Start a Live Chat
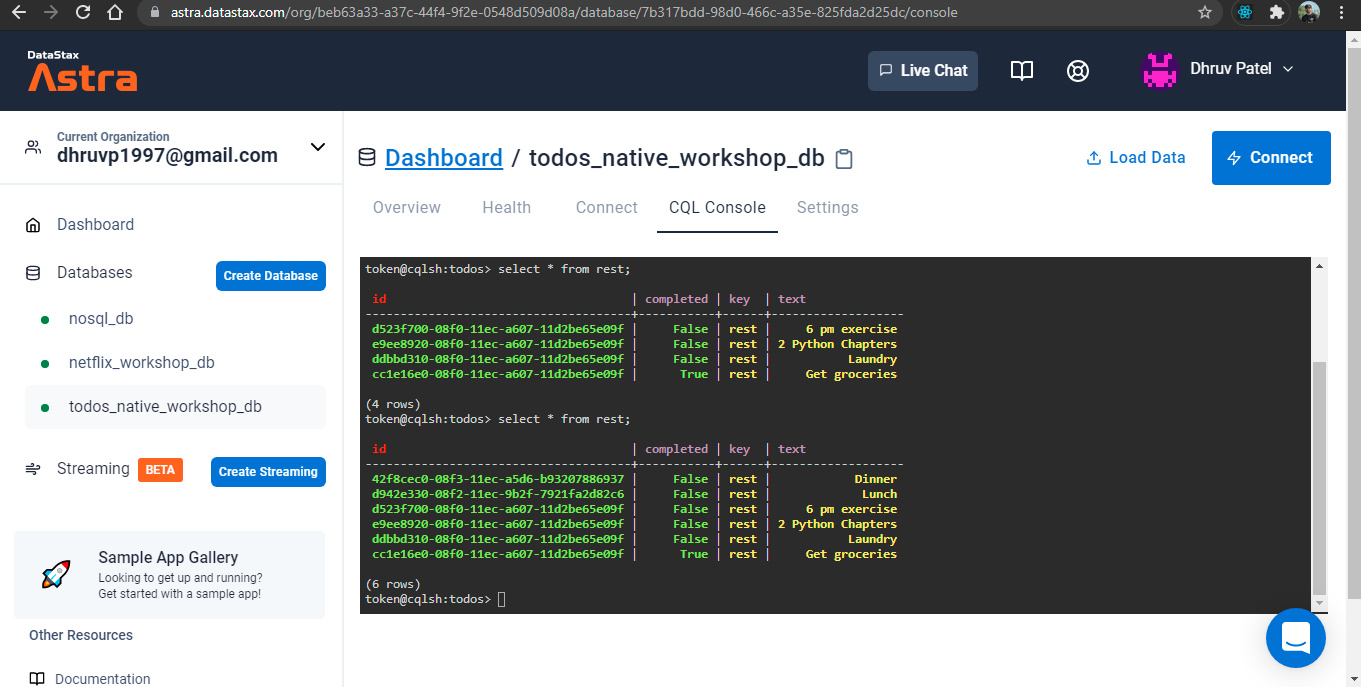 click(x=922, y=71)
